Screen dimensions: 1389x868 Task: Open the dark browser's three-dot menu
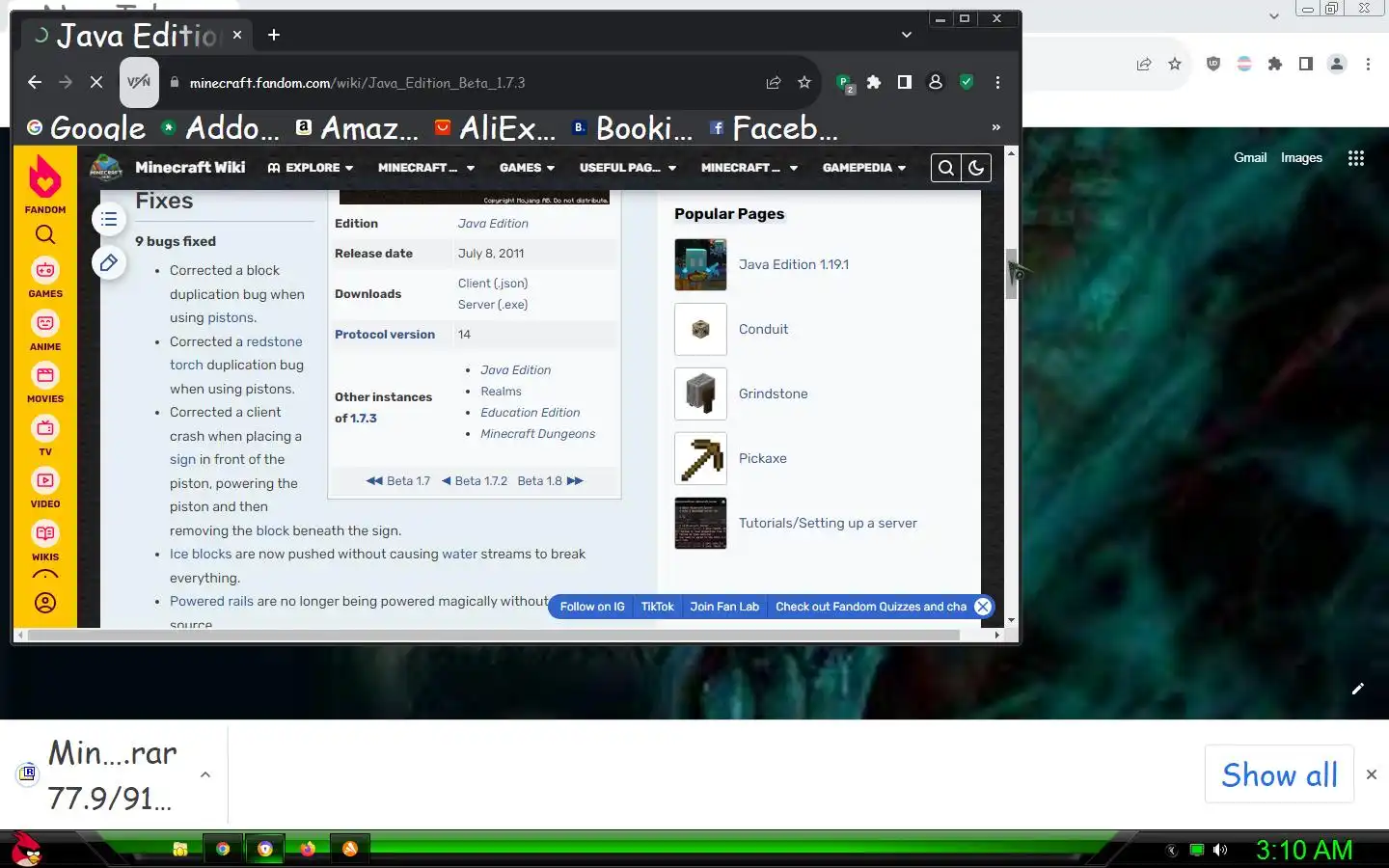pyautogui.click(x=997, y=83)
